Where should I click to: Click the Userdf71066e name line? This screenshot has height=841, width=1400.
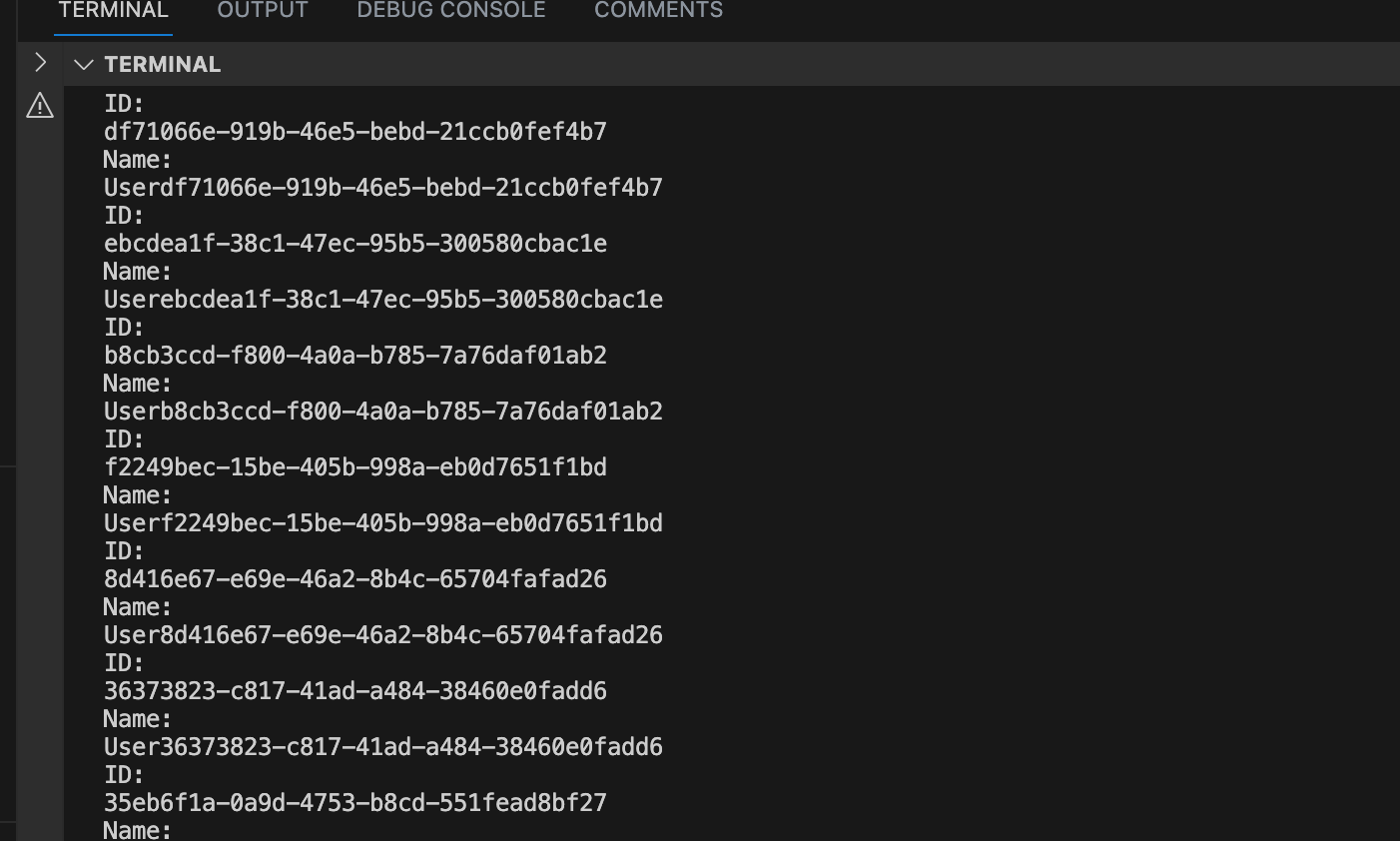(x=382, y=187)
